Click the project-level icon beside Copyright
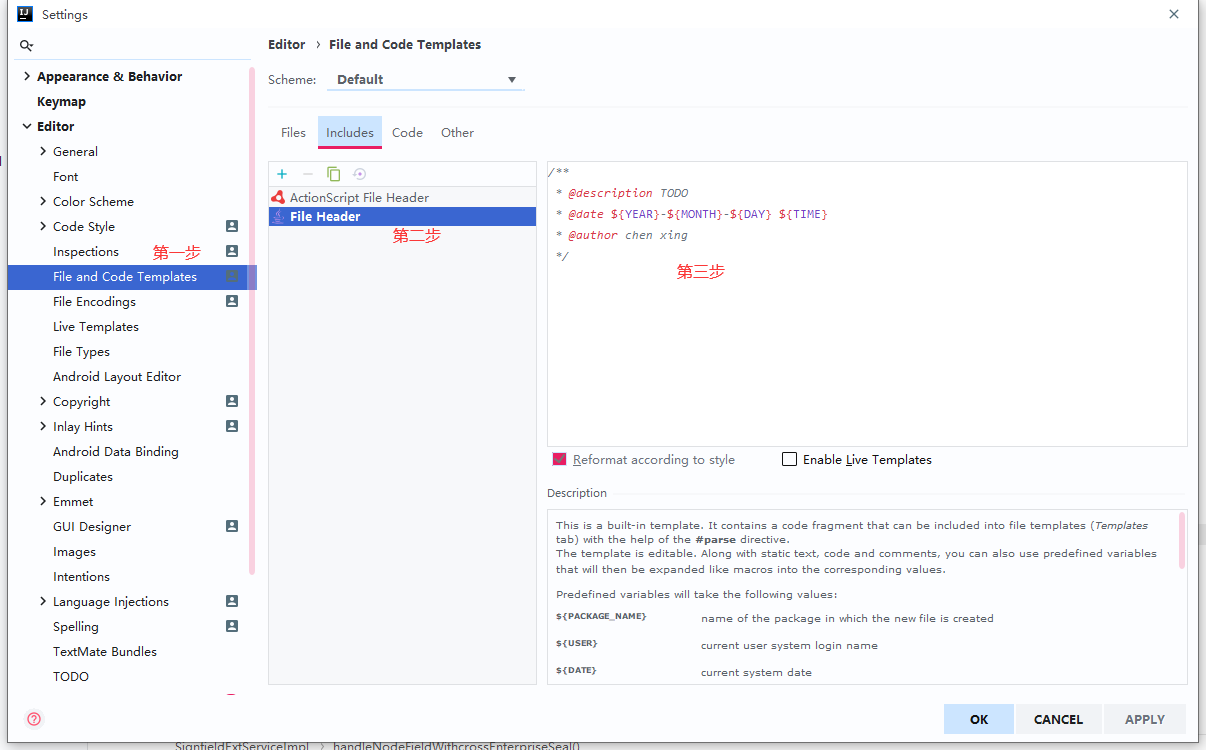This screenshot has width=1206, height=750. click(x=232, y=401)
